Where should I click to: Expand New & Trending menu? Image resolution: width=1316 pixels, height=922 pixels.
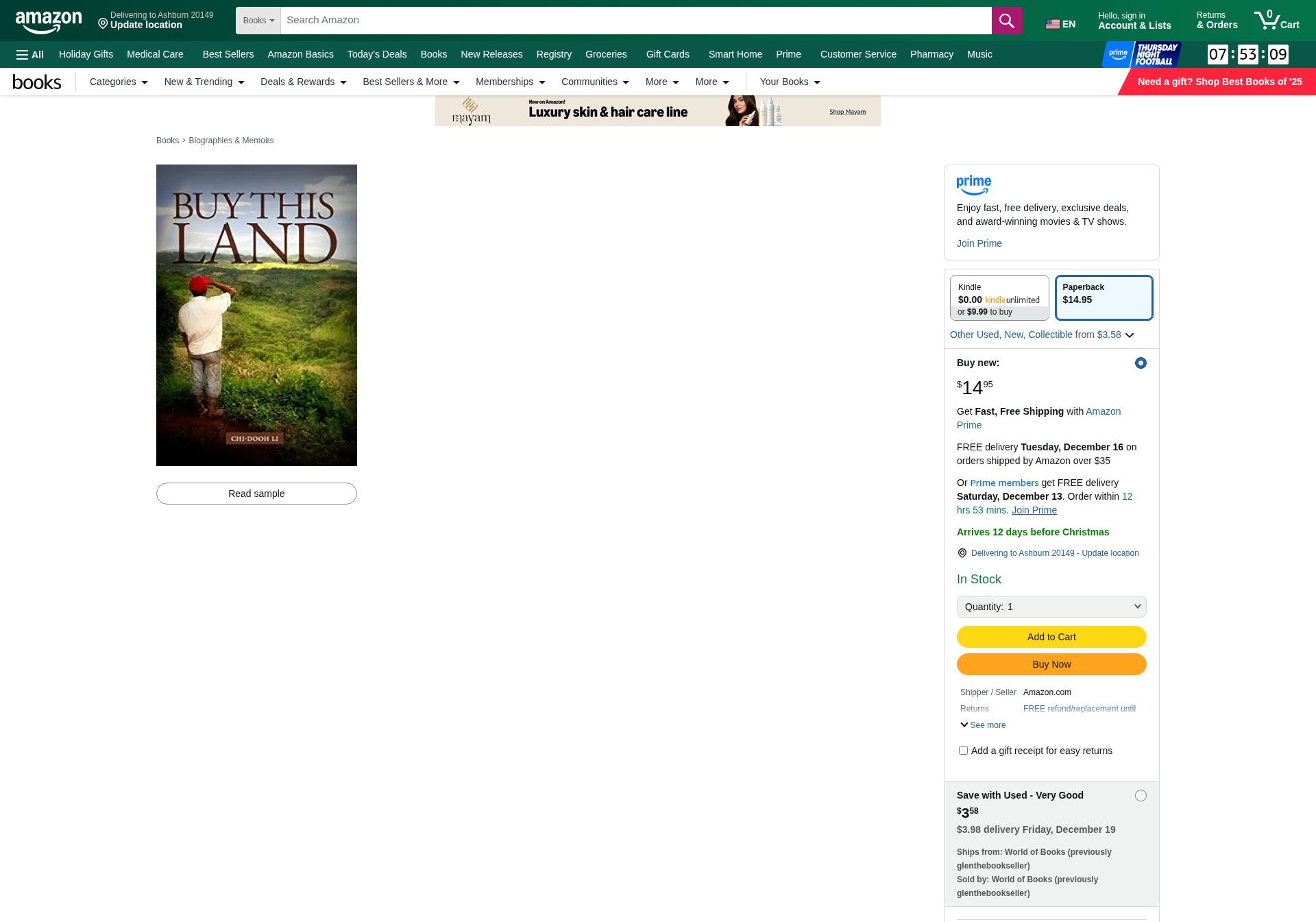coord(204,82)
